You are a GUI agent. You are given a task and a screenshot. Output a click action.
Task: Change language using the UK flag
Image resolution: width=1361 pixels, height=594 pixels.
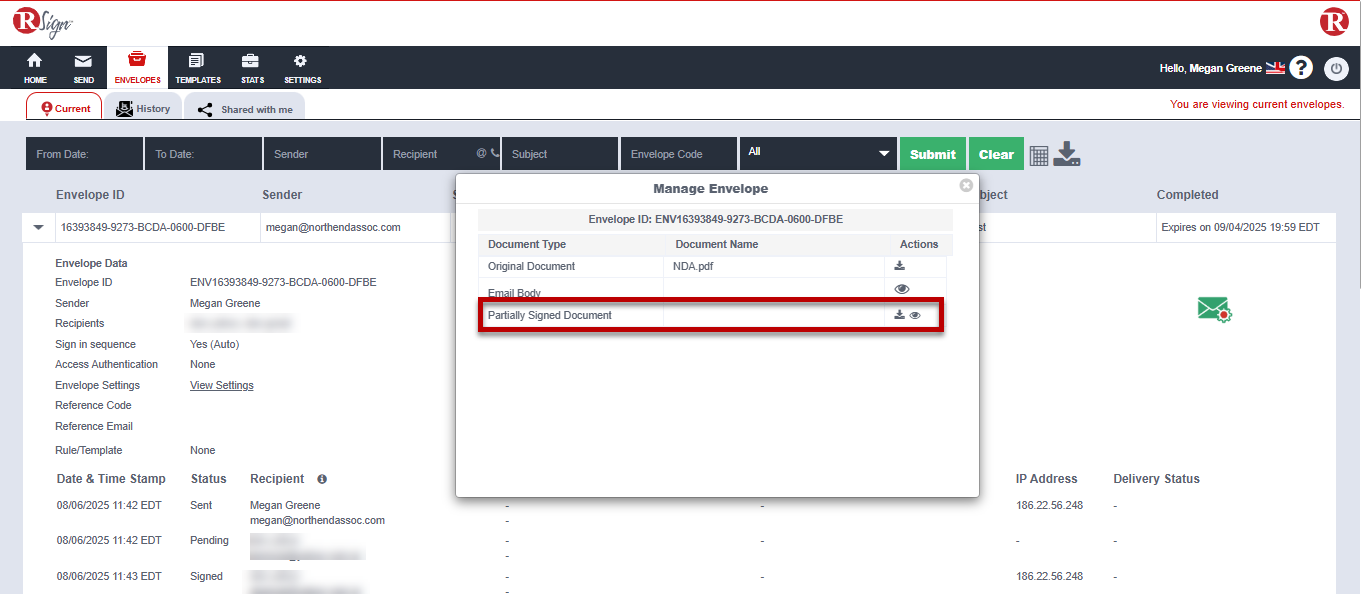1275,68
